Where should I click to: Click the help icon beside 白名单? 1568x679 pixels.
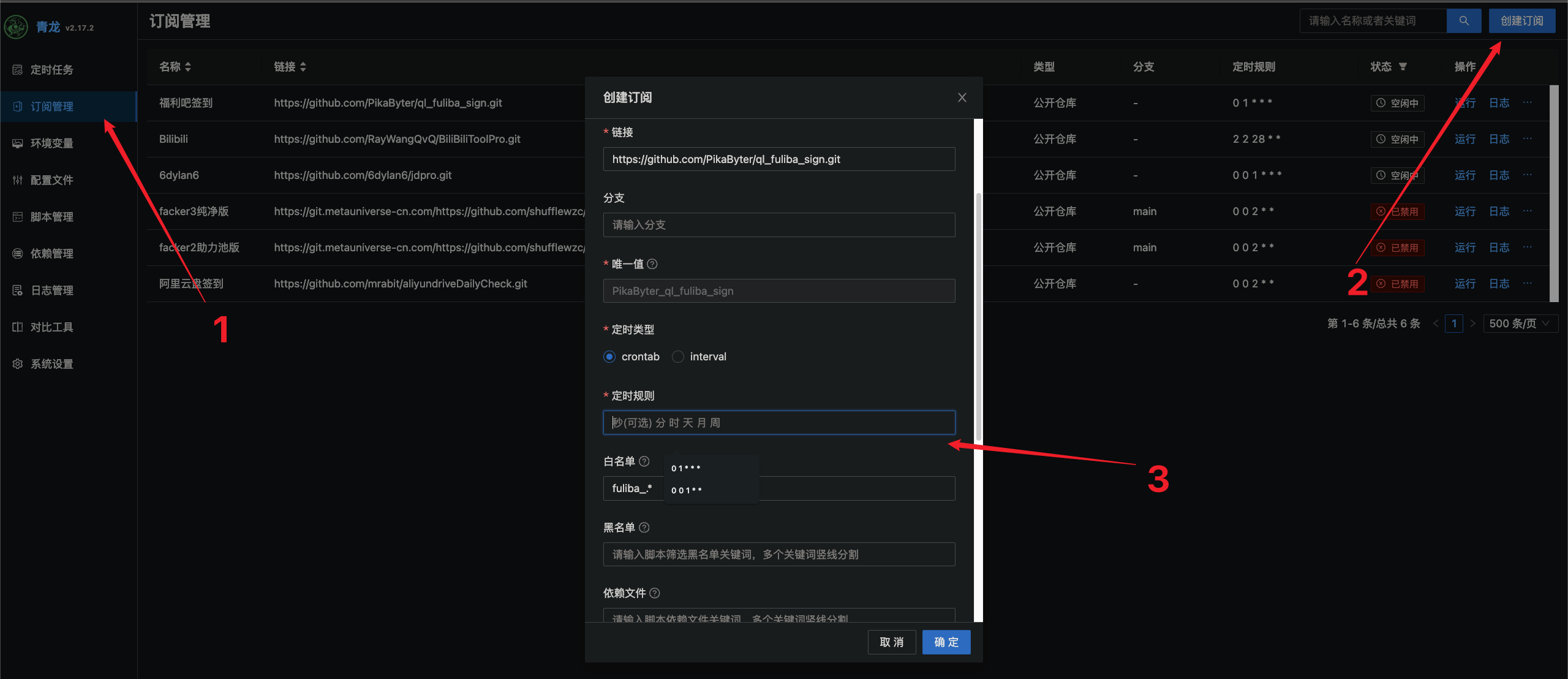coord(644,461)
